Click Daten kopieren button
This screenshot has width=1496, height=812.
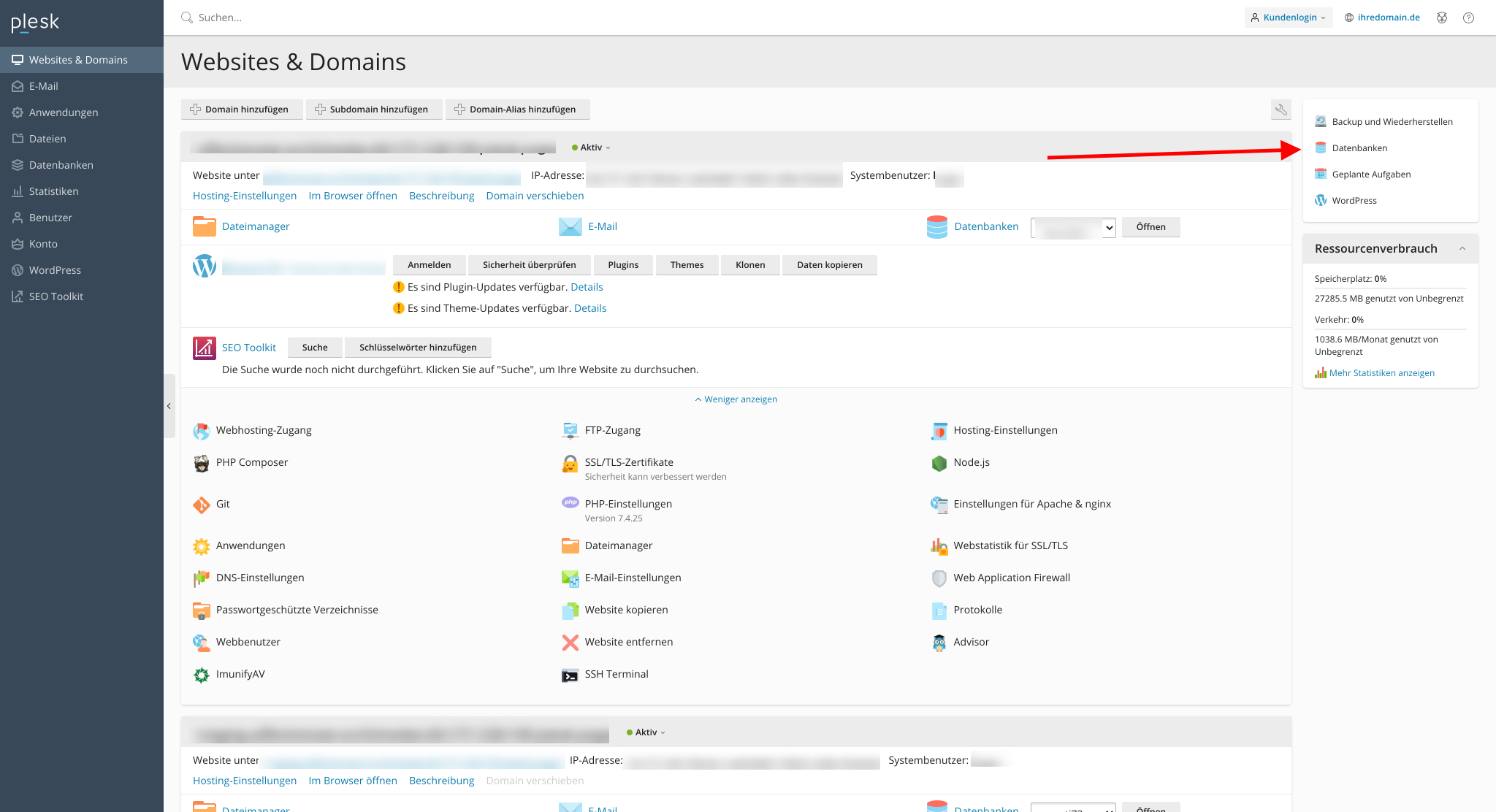[830, 265]
